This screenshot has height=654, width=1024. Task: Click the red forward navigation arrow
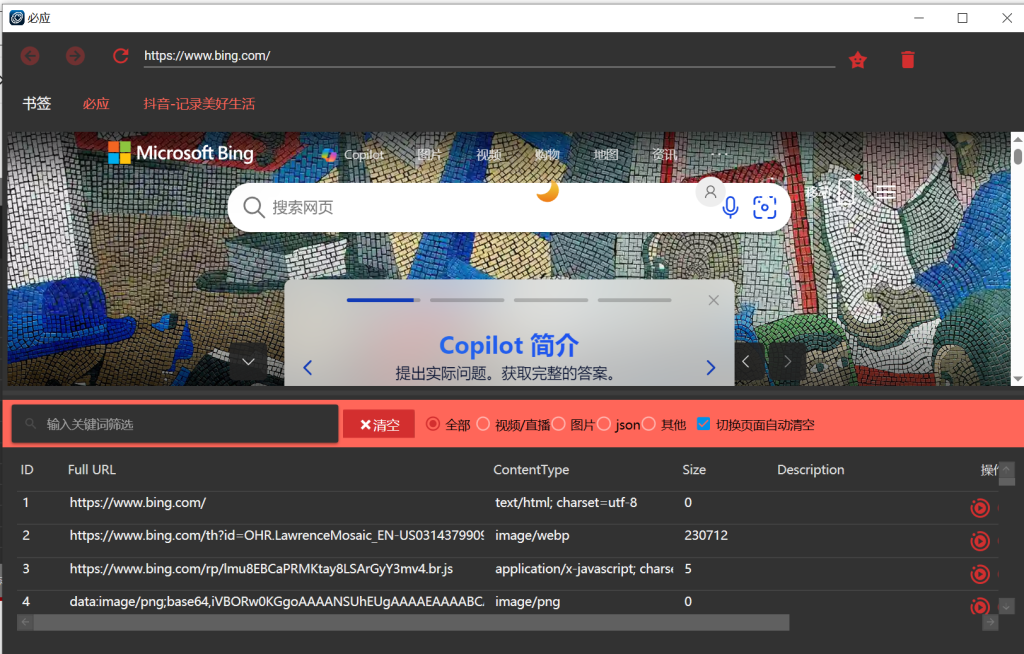(x=75, y=56)
